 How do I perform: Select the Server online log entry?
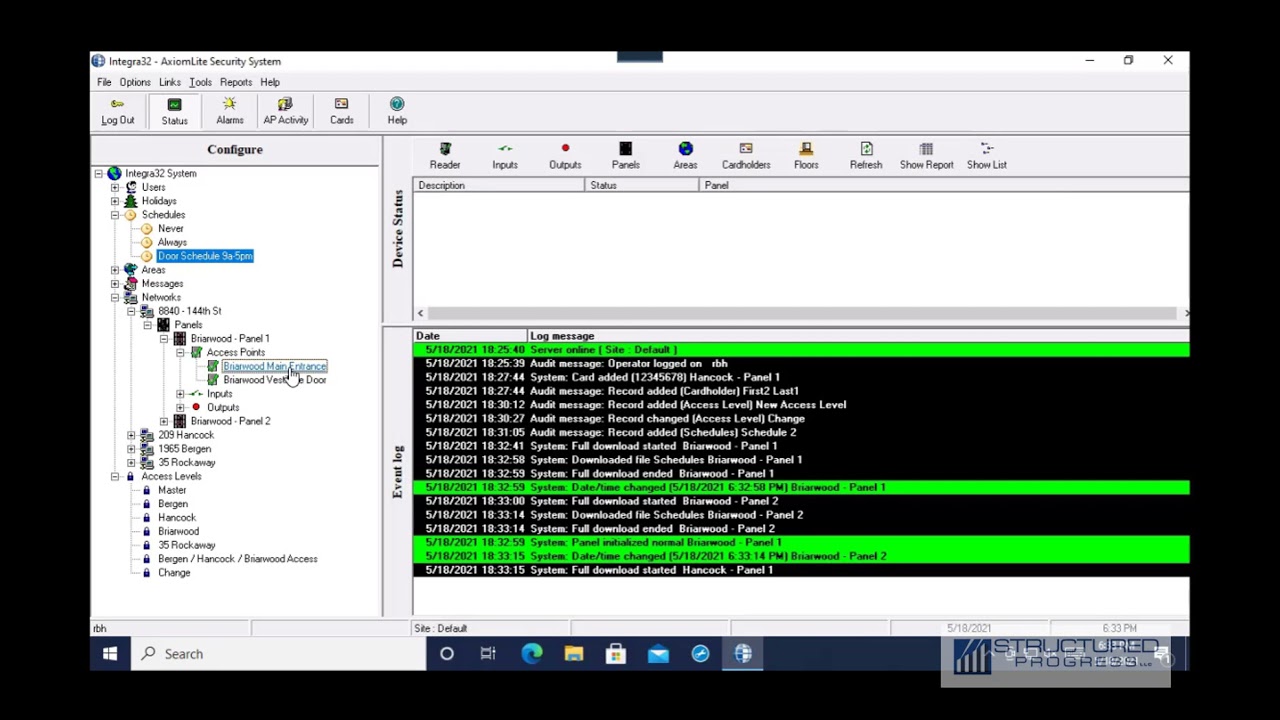click(801, 350)
